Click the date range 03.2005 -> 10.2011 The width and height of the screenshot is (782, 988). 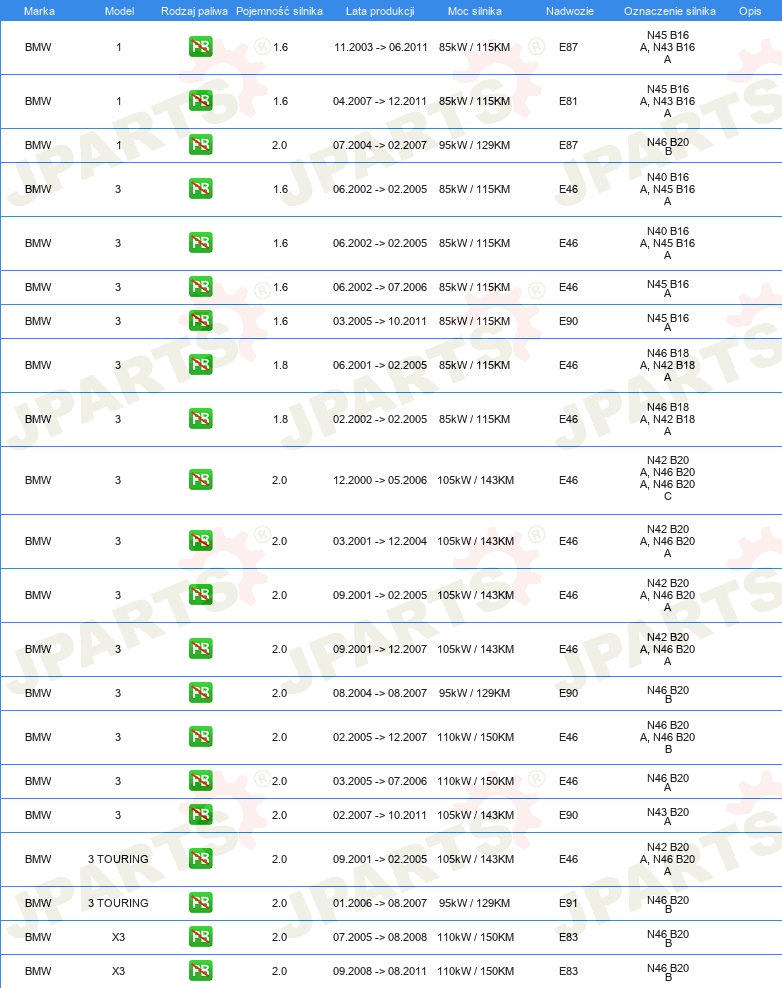click(380, 321)
